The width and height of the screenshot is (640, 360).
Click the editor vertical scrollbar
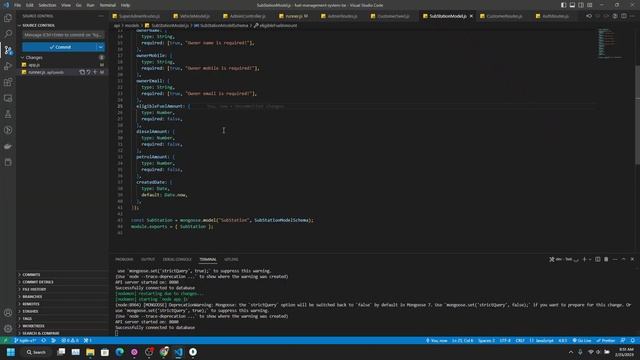[638, 114]
